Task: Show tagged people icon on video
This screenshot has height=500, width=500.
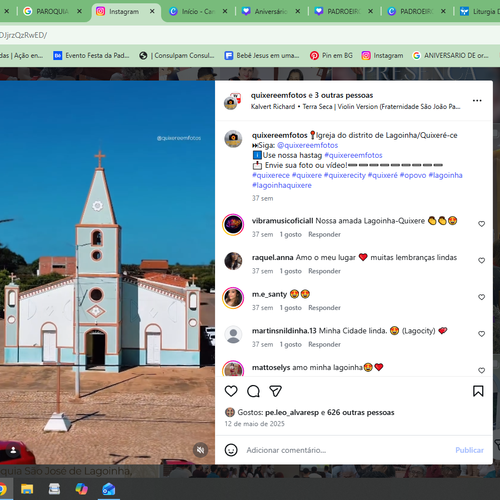Action: tap(13, 450)
